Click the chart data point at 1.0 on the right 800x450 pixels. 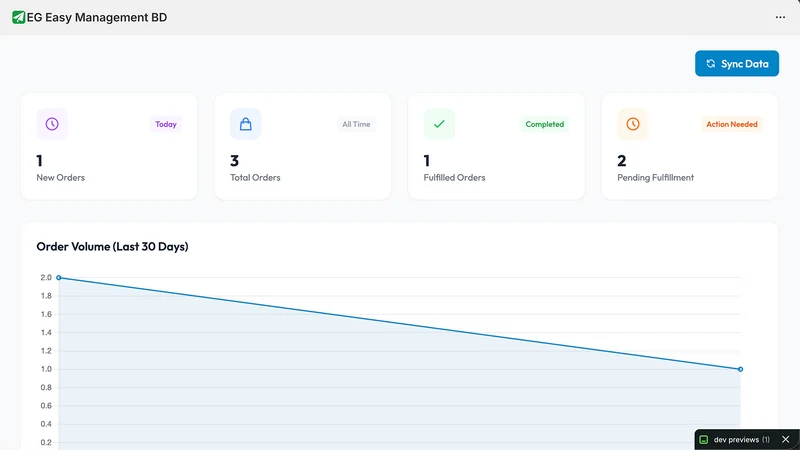(x=740, y=369)
